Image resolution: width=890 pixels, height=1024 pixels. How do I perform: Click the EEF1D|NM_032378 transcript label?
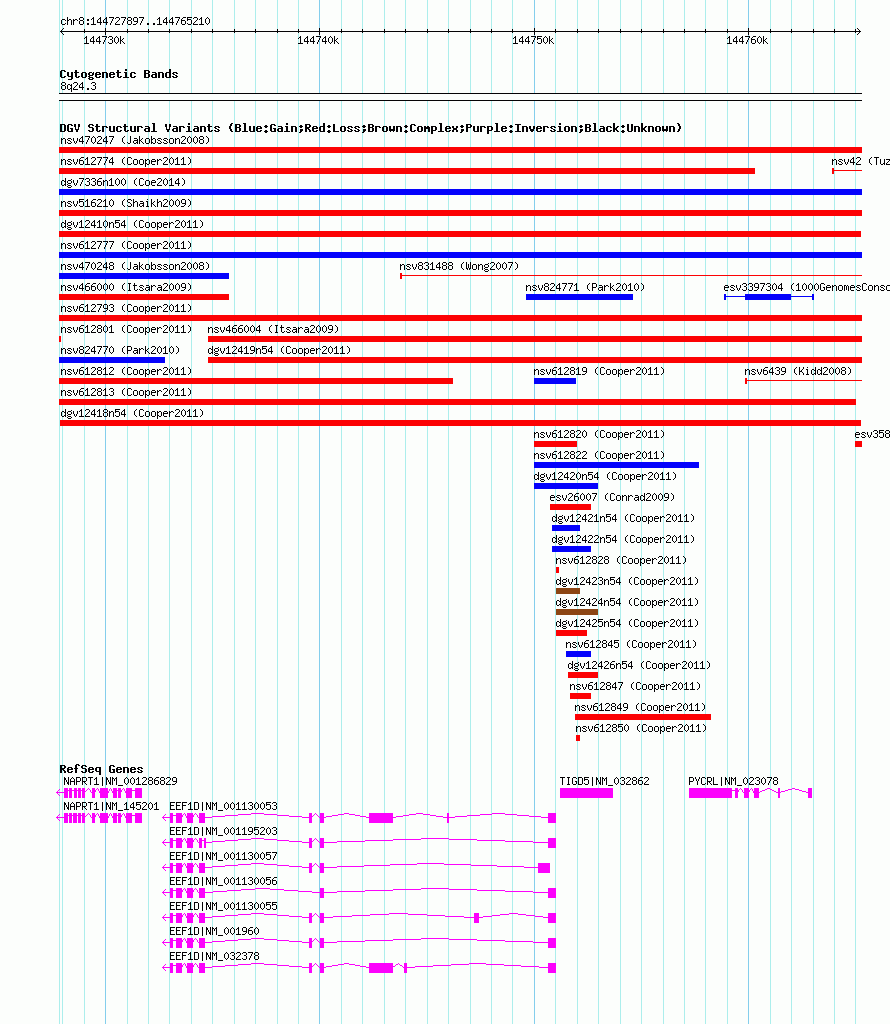point(214,955)
